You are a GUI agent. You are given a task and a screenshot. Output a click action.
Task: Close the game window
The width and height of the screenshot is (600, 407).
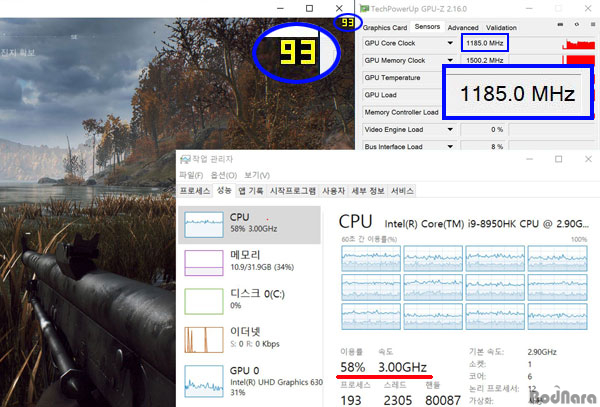tap(339, 8)
